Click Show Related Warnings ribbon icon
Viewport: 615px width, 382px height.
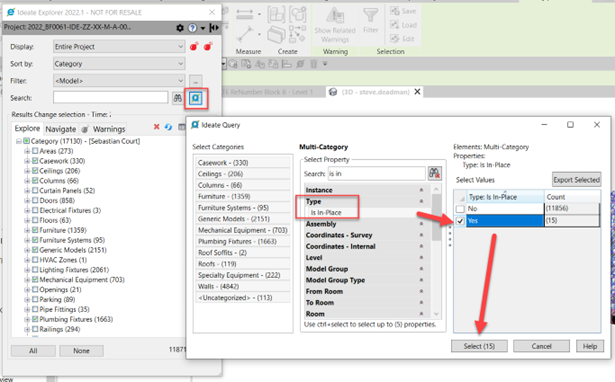[x=335, y=16]
